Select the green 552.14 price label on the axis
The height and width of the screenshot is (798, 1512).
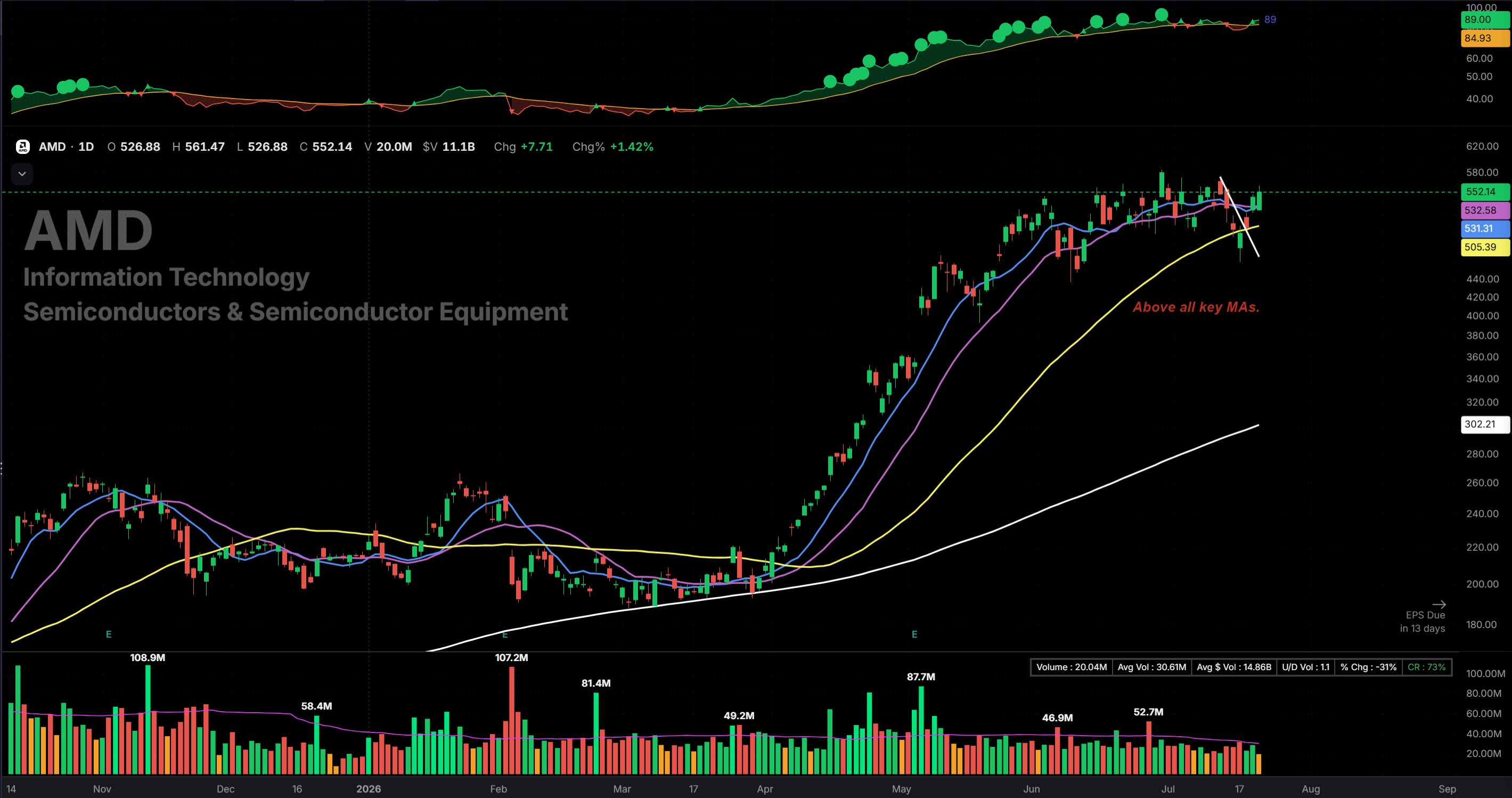(x=1484, y=191)
